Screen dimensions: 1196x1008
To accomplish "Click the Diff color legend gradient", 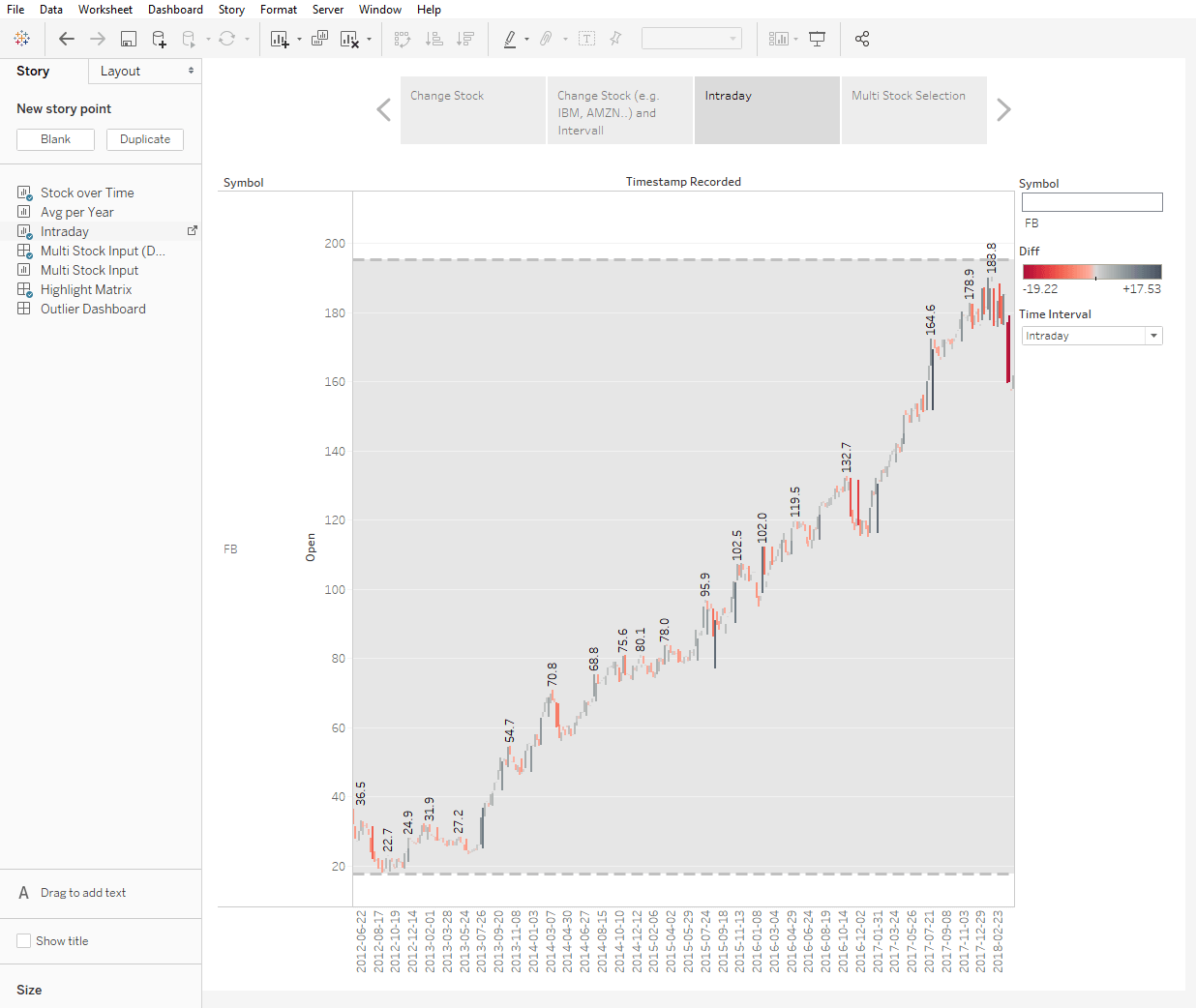I will pyautogui.click(x=1091, y=272).
